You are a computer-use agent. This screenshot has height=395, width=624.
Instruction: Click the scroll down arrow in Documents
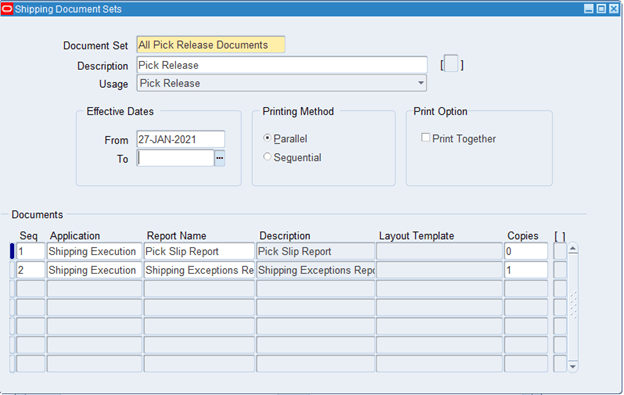[x=573, y=366]
